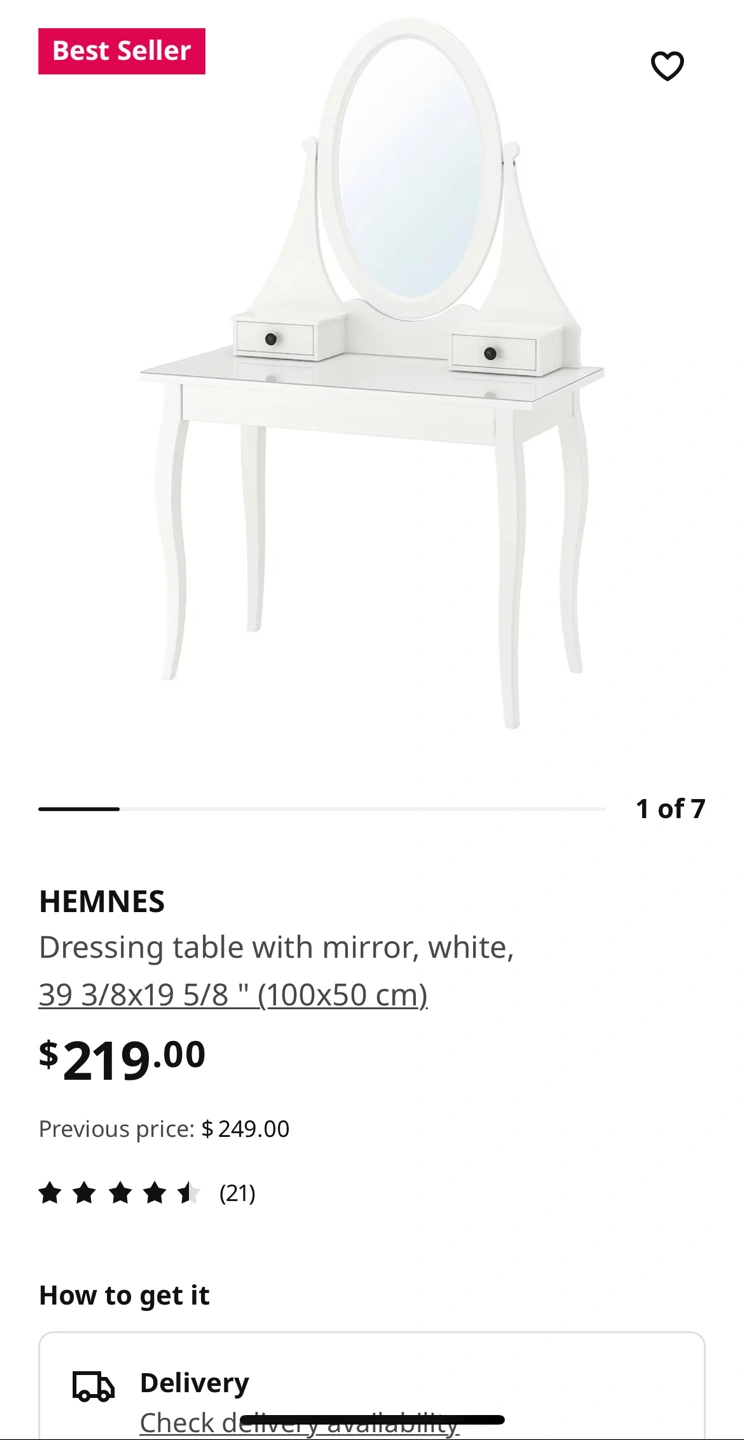Image resolution: width=744 pixels, height=1440 pixels.
Task: Open the (21) reviews count
Action: tap(237, 1193)
